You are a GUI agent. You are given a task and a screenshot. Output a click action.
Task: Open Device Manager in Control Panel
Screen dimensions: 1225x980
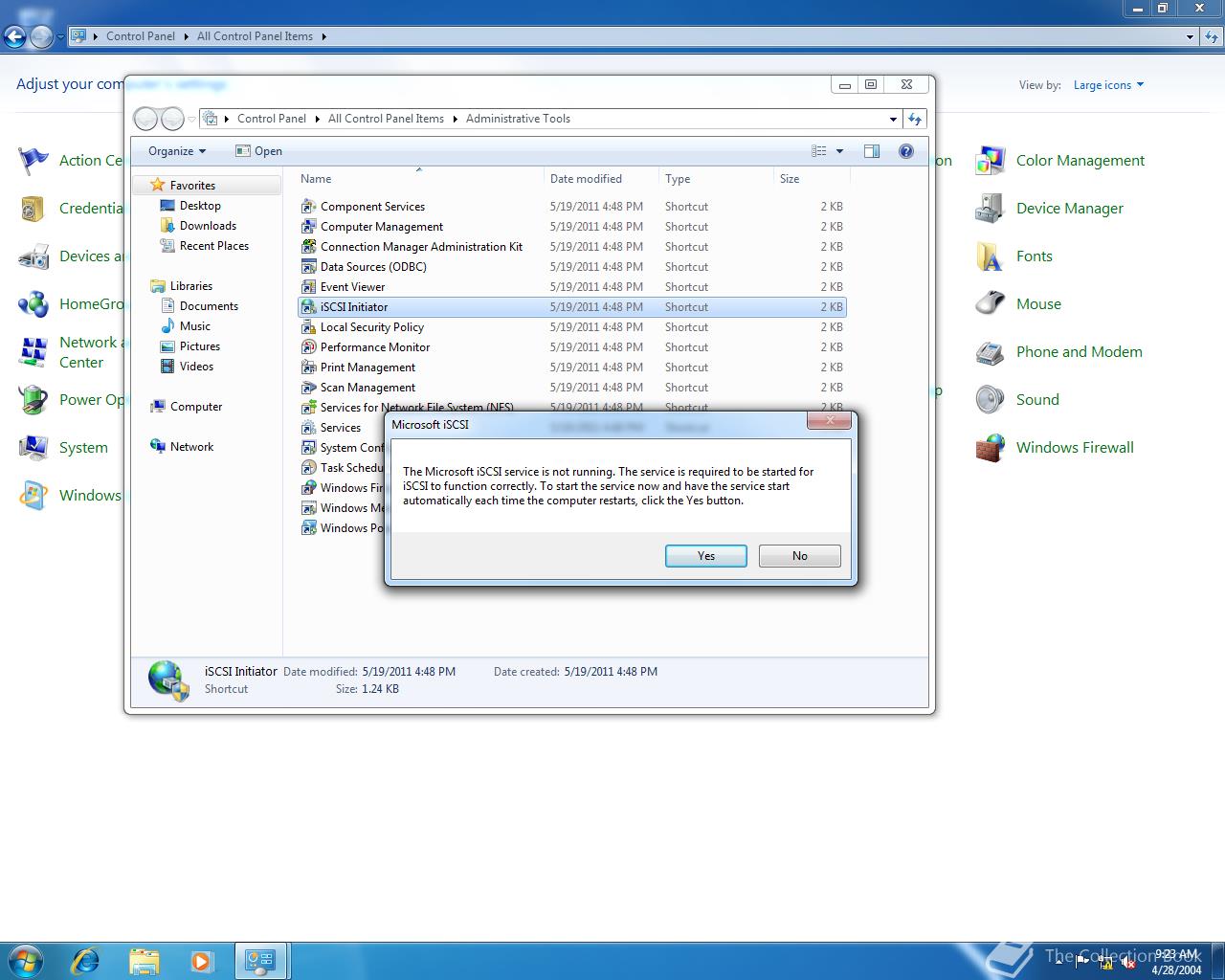click(1049, 209)
